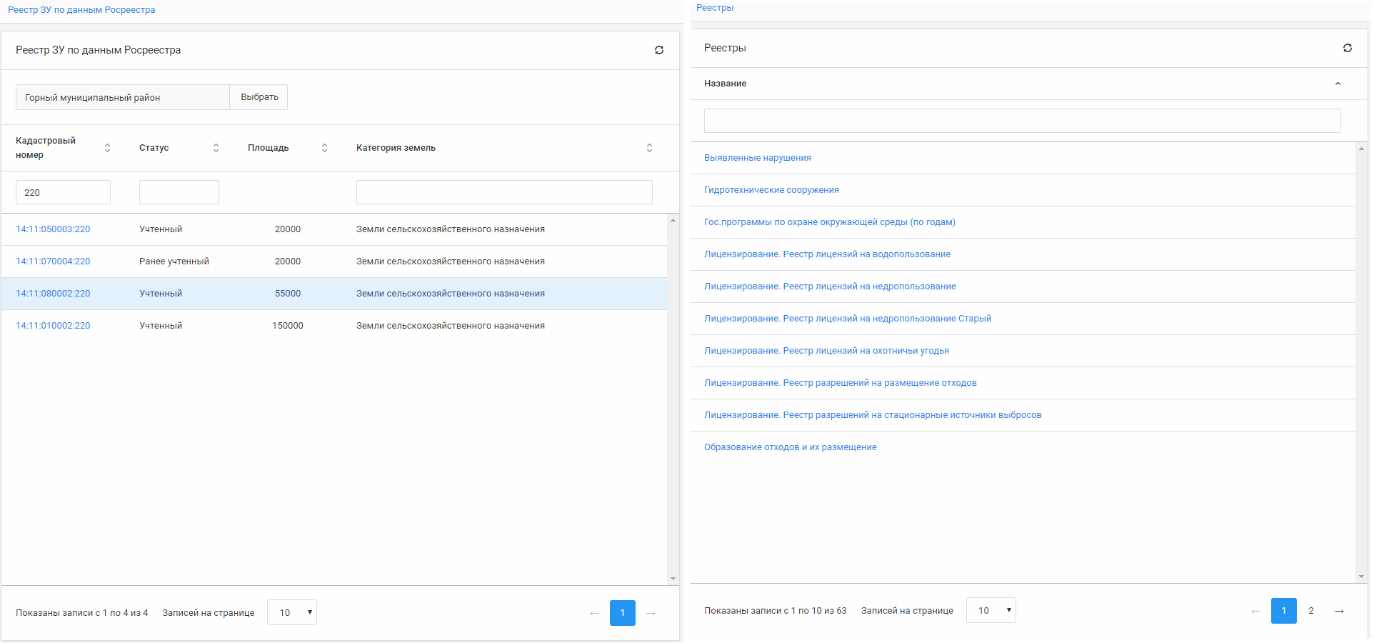Sort by Площадь column arrows
1374x643 pixels.
tap(324, 148)
